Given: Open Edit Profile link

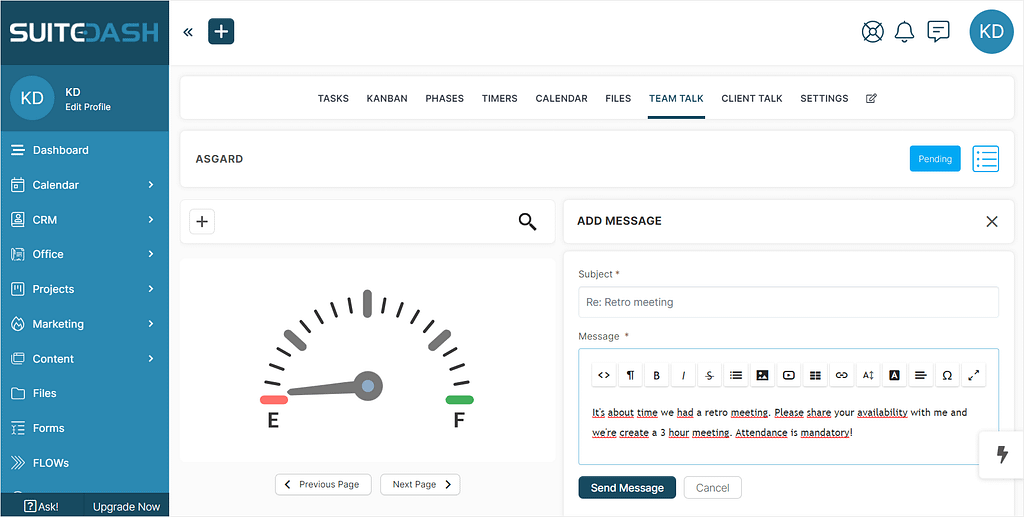Looking at the screenshot, I should [x=88, y=107].
